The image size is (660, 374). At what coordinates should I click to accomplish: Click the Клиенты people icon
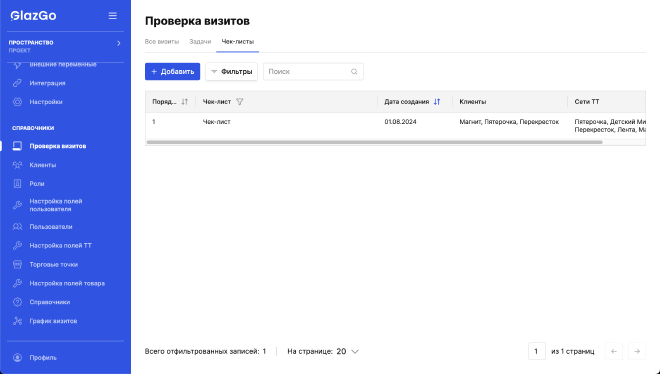[17, 165]
